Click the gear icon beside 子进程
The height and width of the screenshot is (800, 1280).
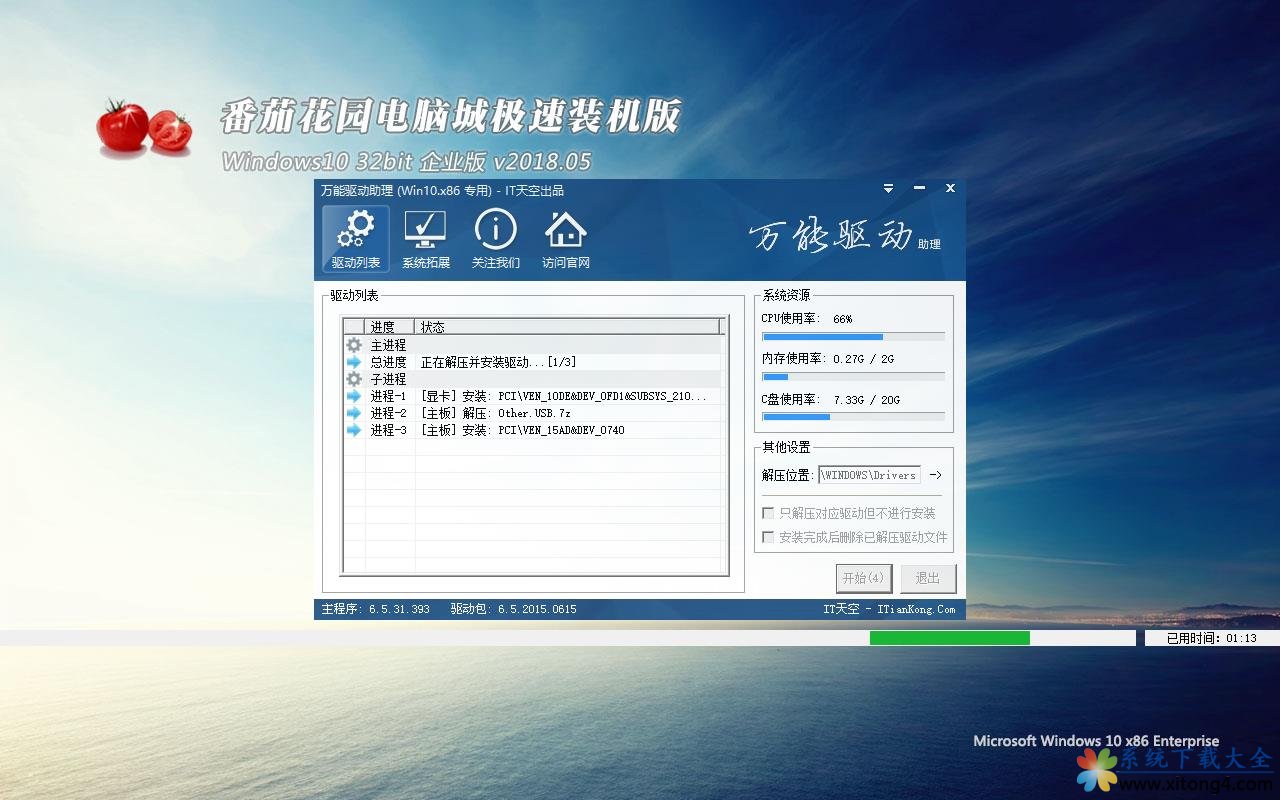pyautogui.click(x=354, y=379)
